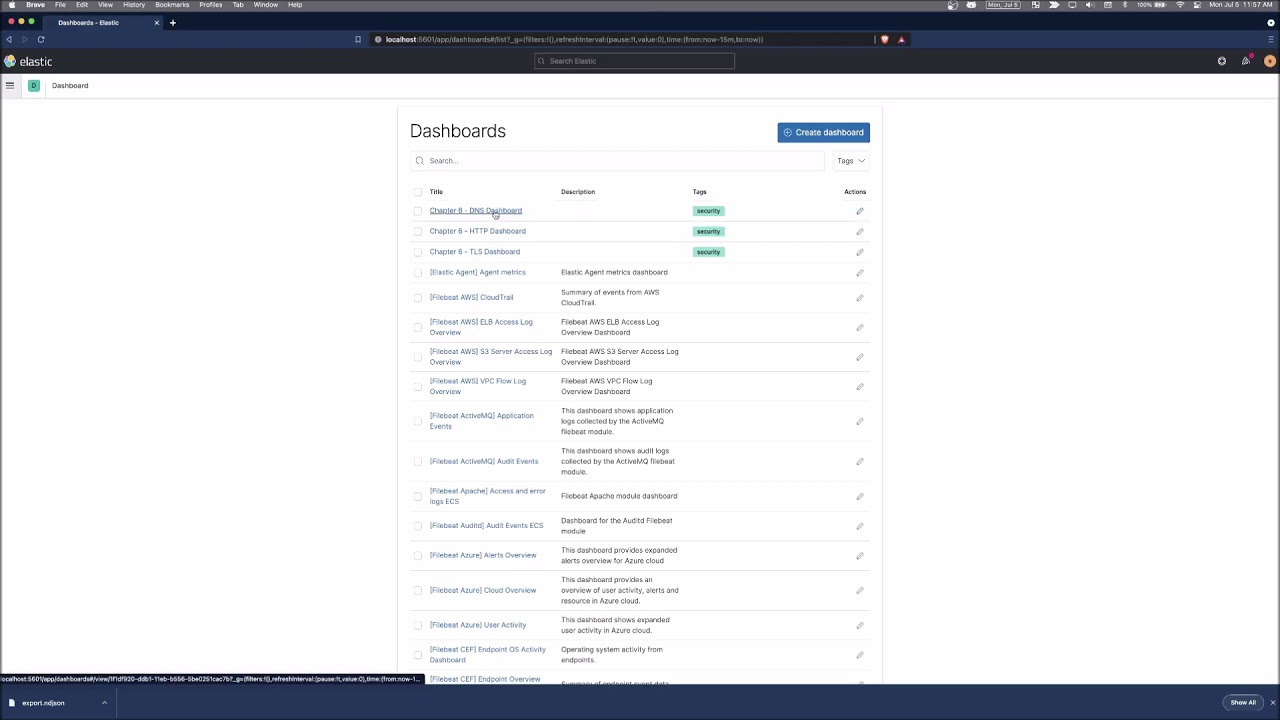This screenshot has height=720, width=1280.
Task: Open the Profiles menu
Action: pyautogui.click(x=210, y=5)
